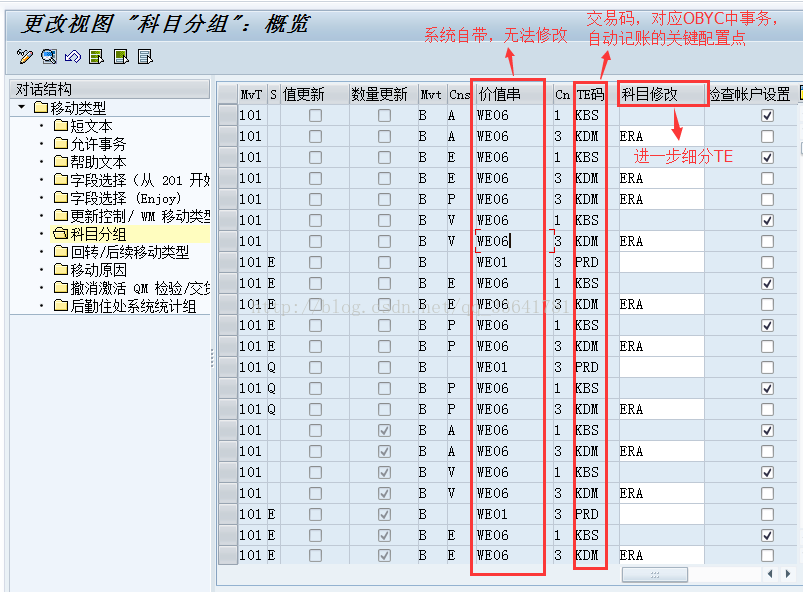This screenshot has width=803, height=592.
Task: Click the ERA 科目修改 field in 101 Q row
Action: tap(661, 410)
